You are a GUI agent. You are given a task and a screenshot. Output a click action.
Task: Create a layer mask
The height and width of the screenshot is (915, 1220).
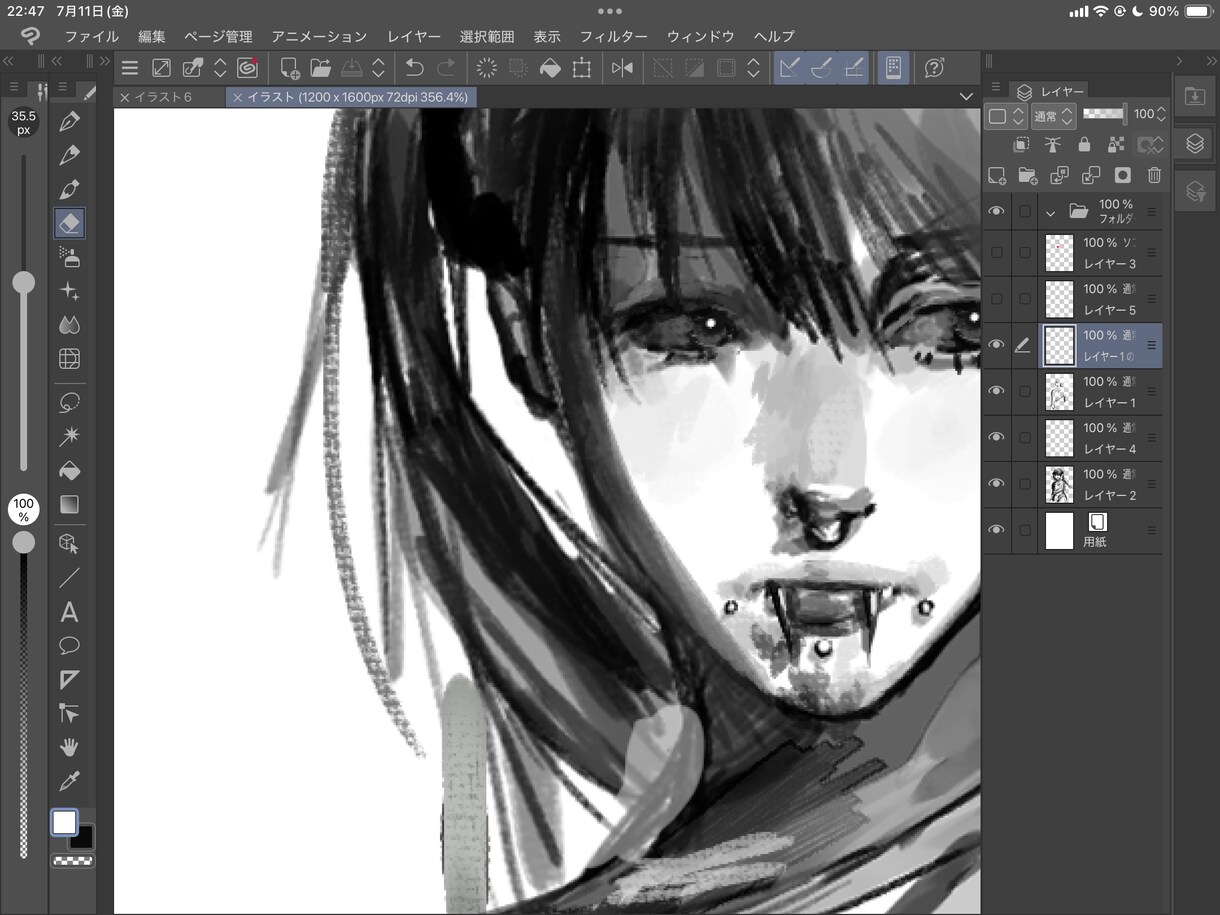tap(1123, 175)
